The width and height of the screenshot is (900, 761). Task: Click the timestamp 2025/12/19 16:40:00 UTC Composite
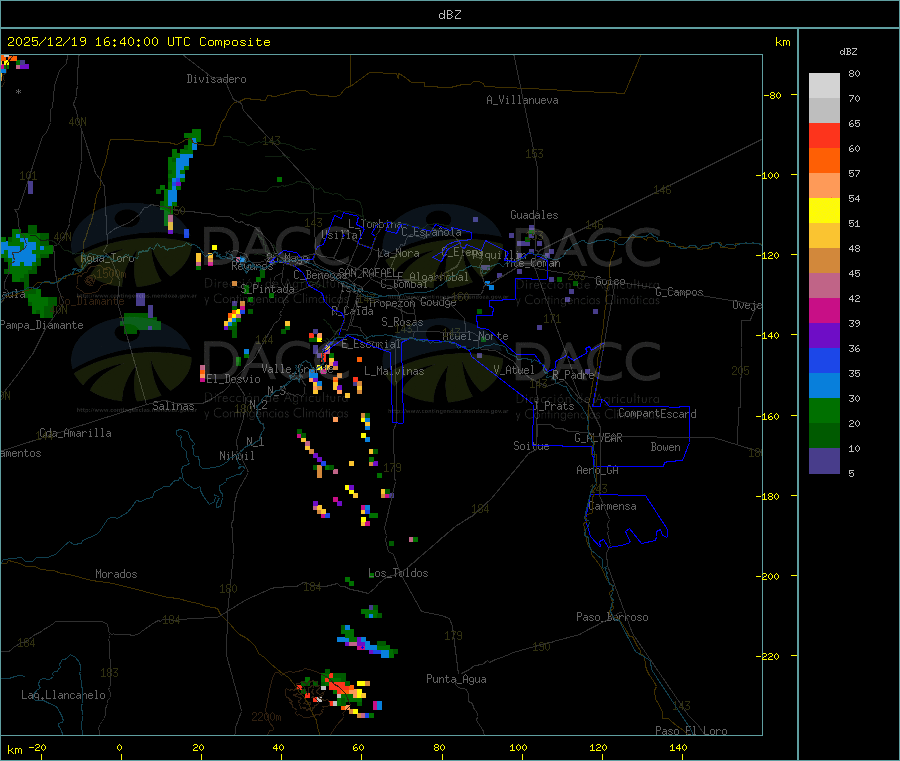coord(138,42)
